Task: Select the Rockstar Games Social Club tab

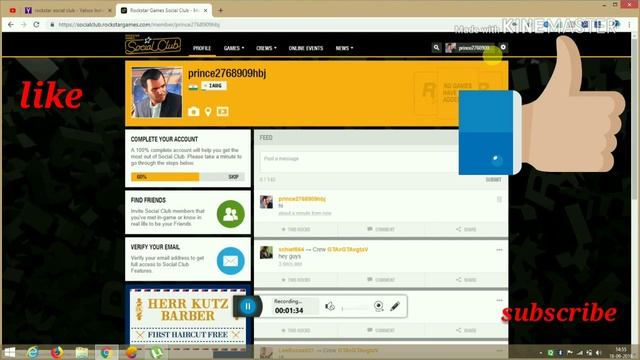Action: pos(163,11)
